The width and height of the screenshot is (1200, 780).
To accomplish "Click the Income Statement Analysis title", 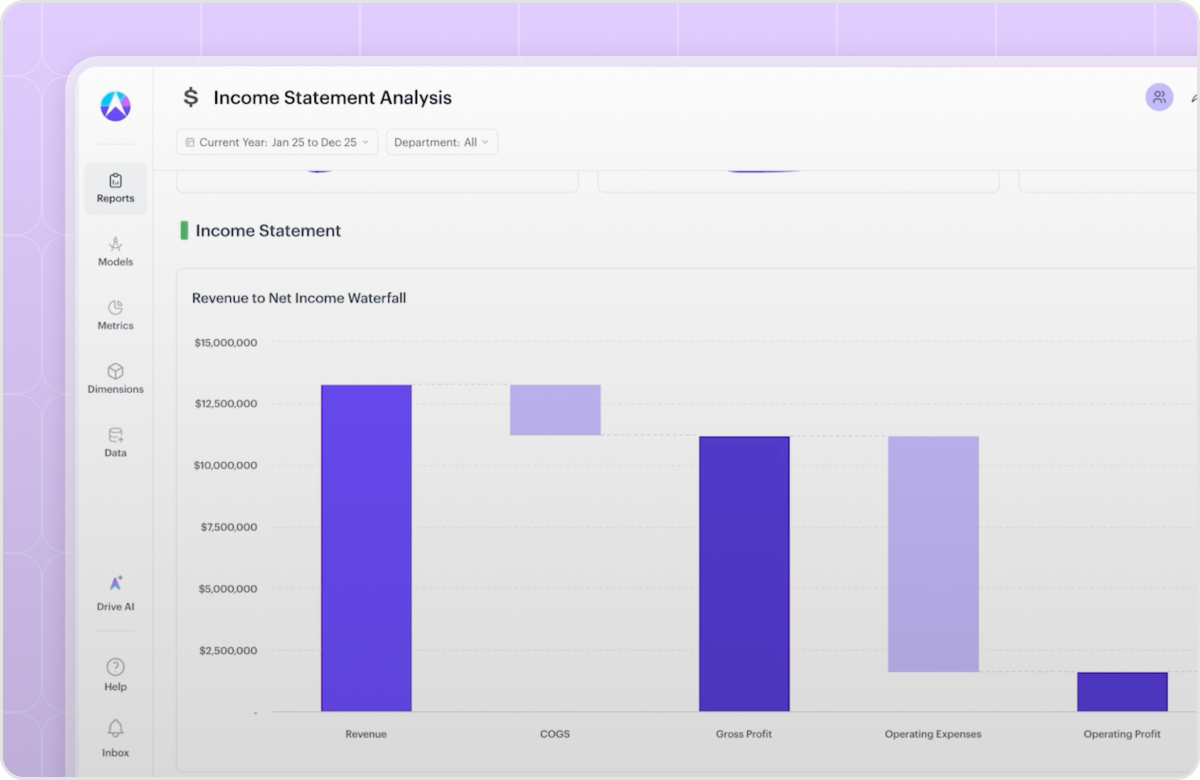I will 333,97.
